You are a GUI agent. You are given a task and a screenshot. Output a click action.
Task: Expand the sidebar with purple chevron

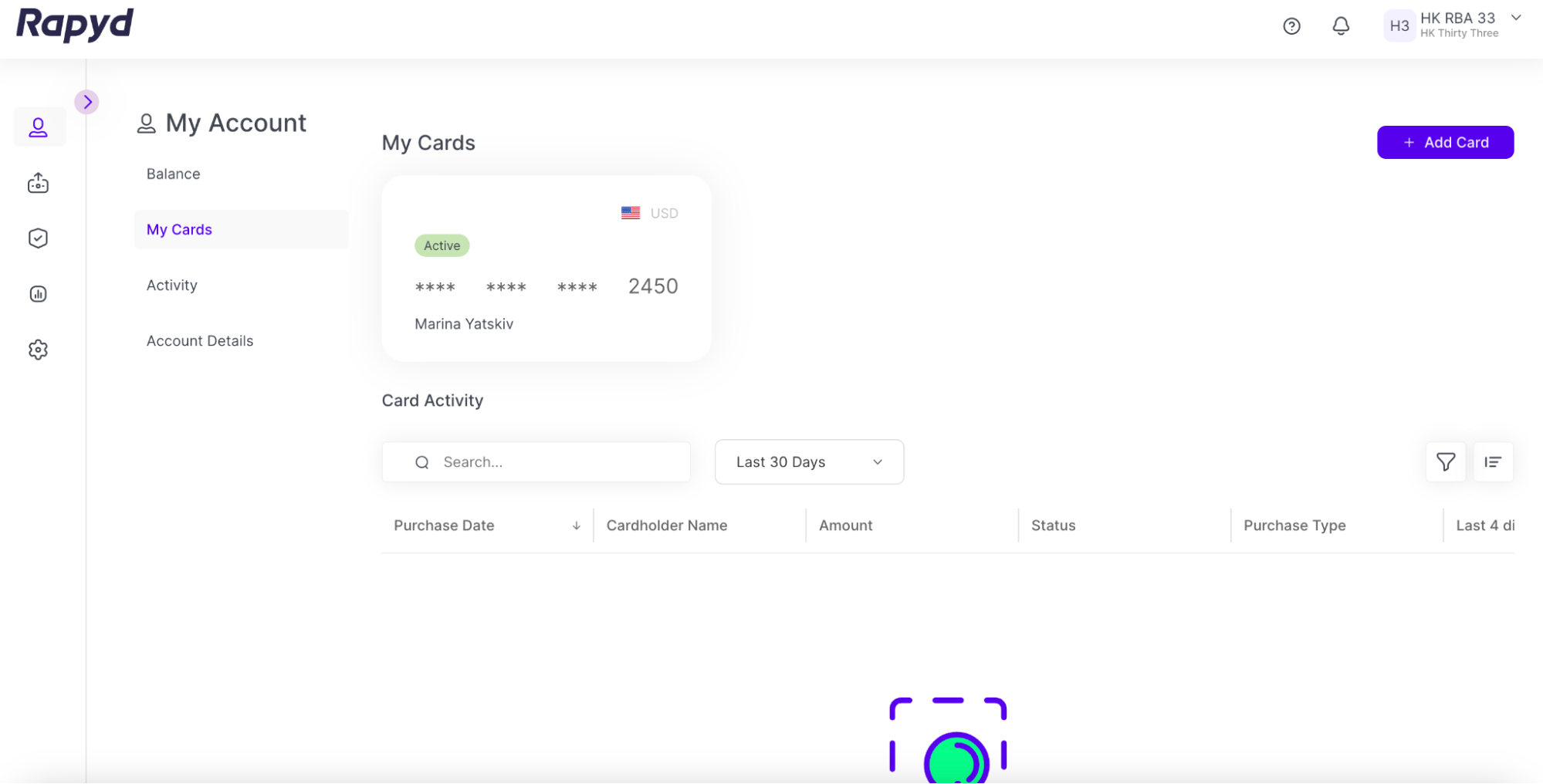coord(87,102)
